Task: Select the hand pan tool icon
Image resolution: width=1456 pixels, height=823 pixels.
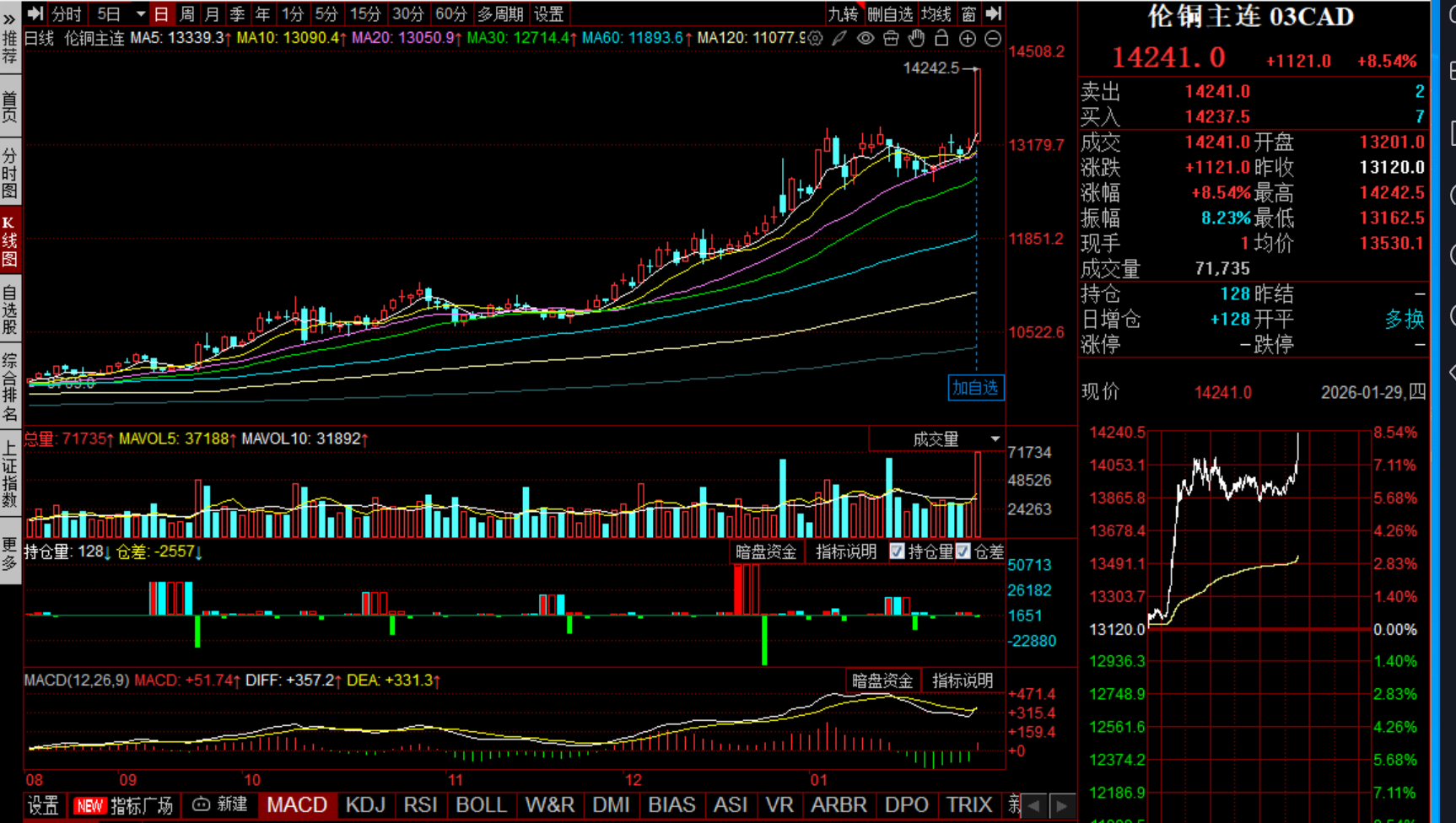Action: point(916,38)
